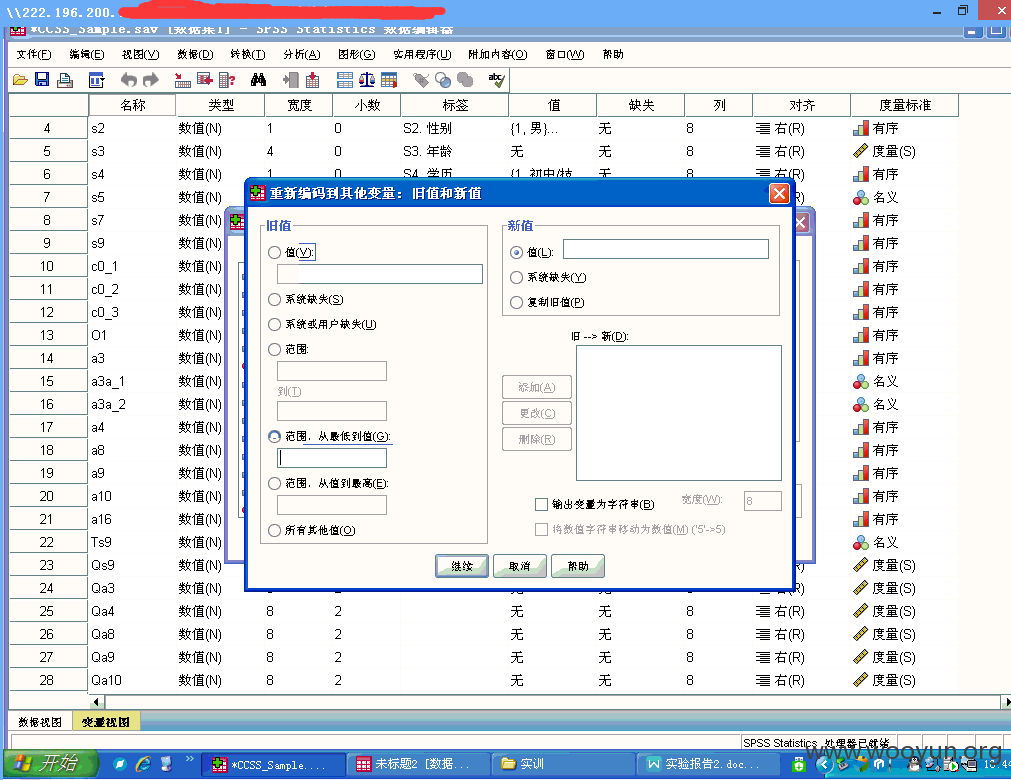Click measure cell 名义 in row 7
Screen dimensions: 1011x780
(x=905, y=197)
